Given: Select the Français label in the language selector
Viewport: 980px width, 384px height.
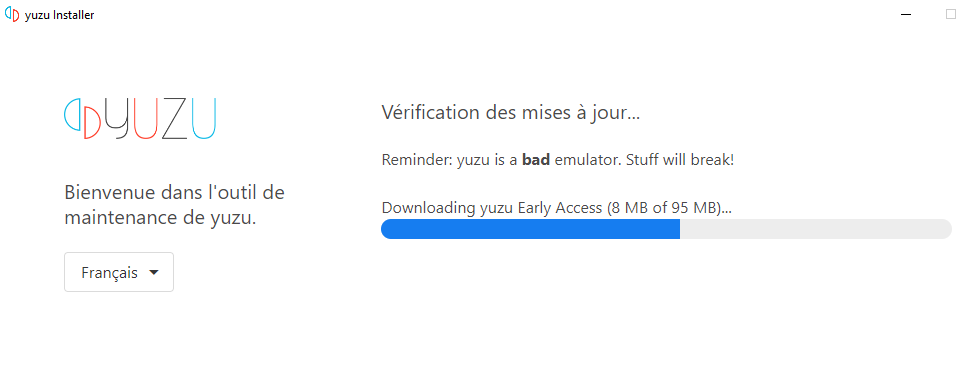Looking at the screenshot, I should coord(109,273).
